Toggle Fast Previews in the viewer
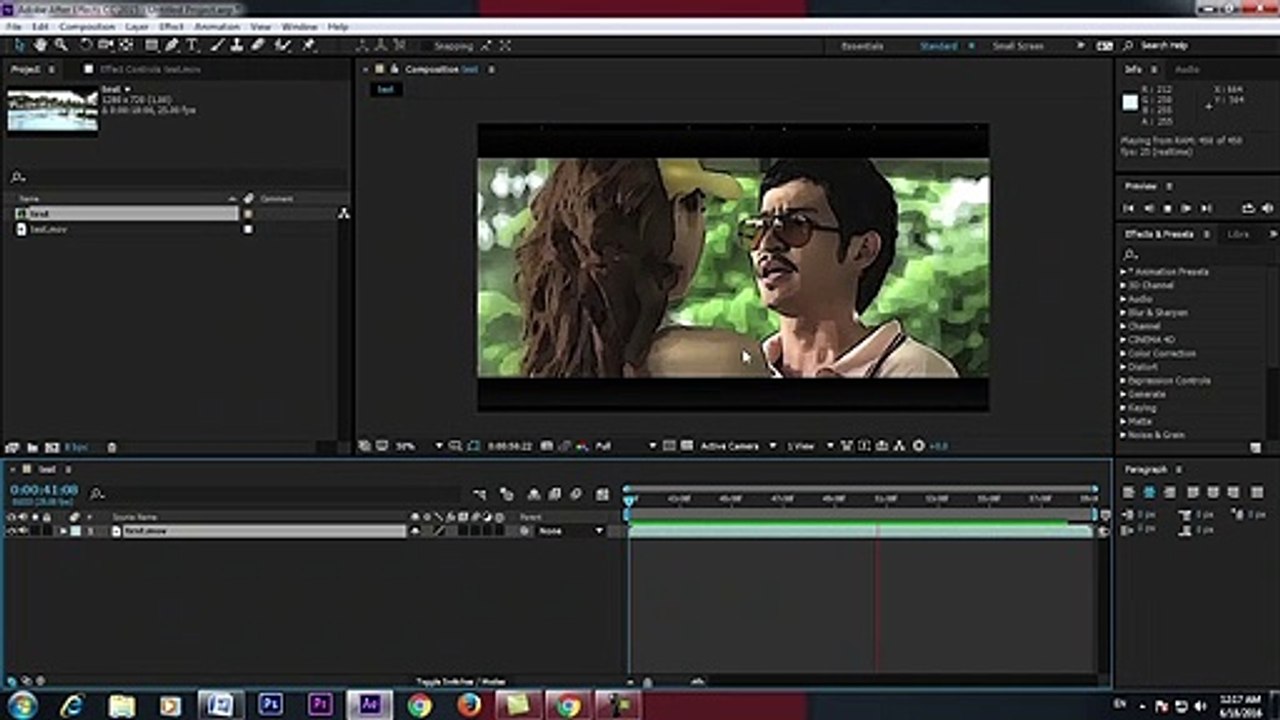The height and width of the screenshot is (720, 1280). [x=864, y=446]
